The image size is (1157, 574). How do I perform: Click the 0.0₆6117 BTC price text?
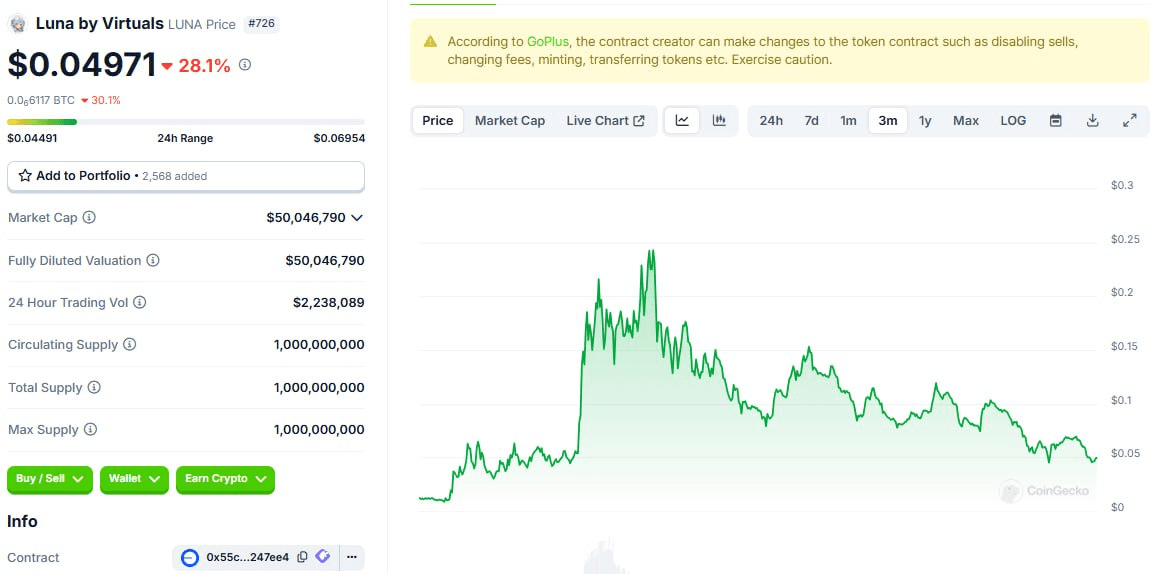tap(41, 100)
